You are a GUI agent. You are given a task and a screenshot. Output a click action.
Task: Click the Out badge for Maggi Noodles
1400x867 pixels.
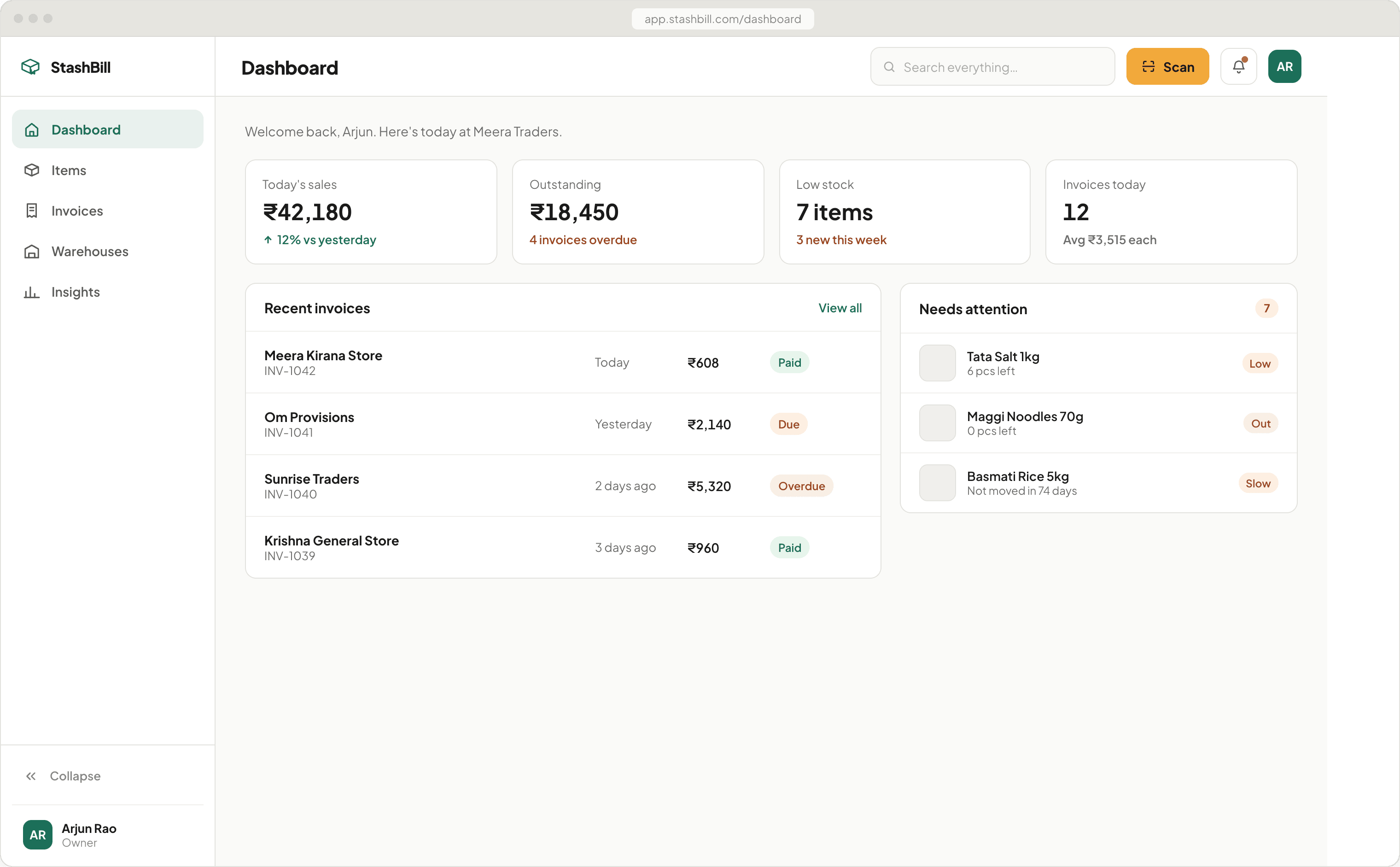[x=1260, y=423]
